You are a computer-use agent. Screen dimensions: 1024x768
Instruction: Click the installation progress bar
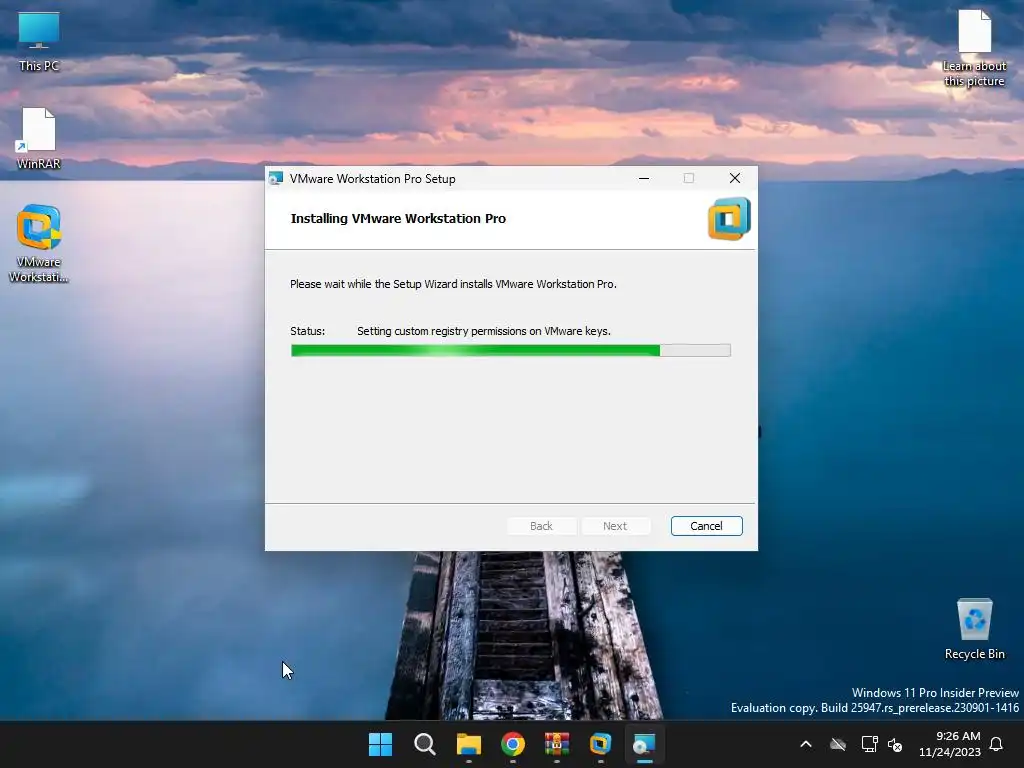tap(511, 351)
